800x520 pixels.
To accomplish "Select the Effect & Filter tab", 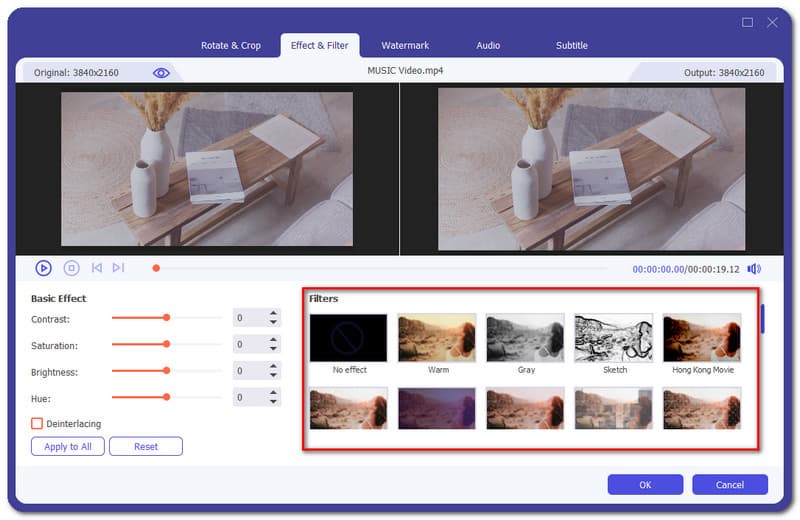I will (319, 45).
